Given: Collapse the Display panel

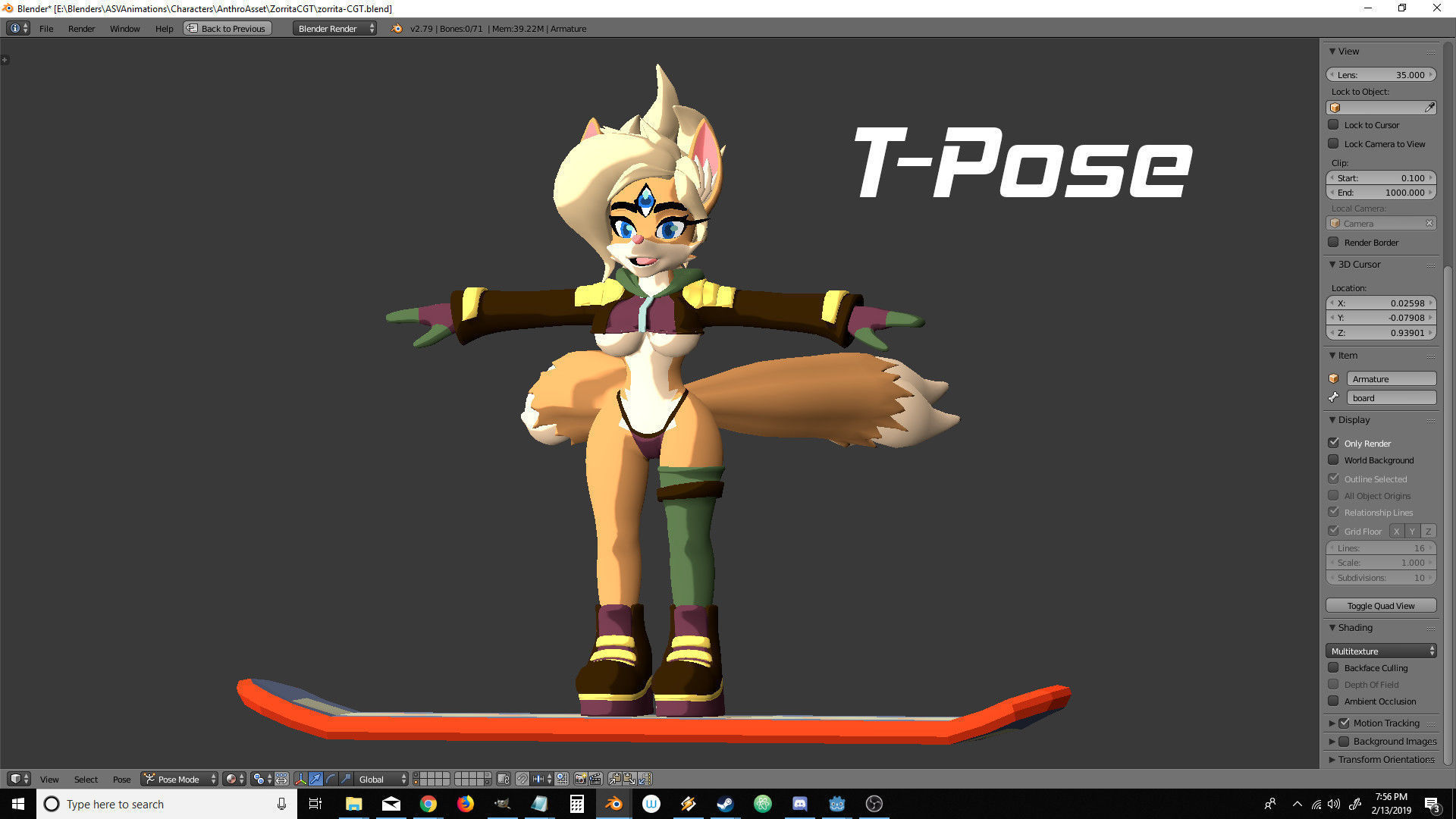Looking at the screenshot, I should (1332, 420).
